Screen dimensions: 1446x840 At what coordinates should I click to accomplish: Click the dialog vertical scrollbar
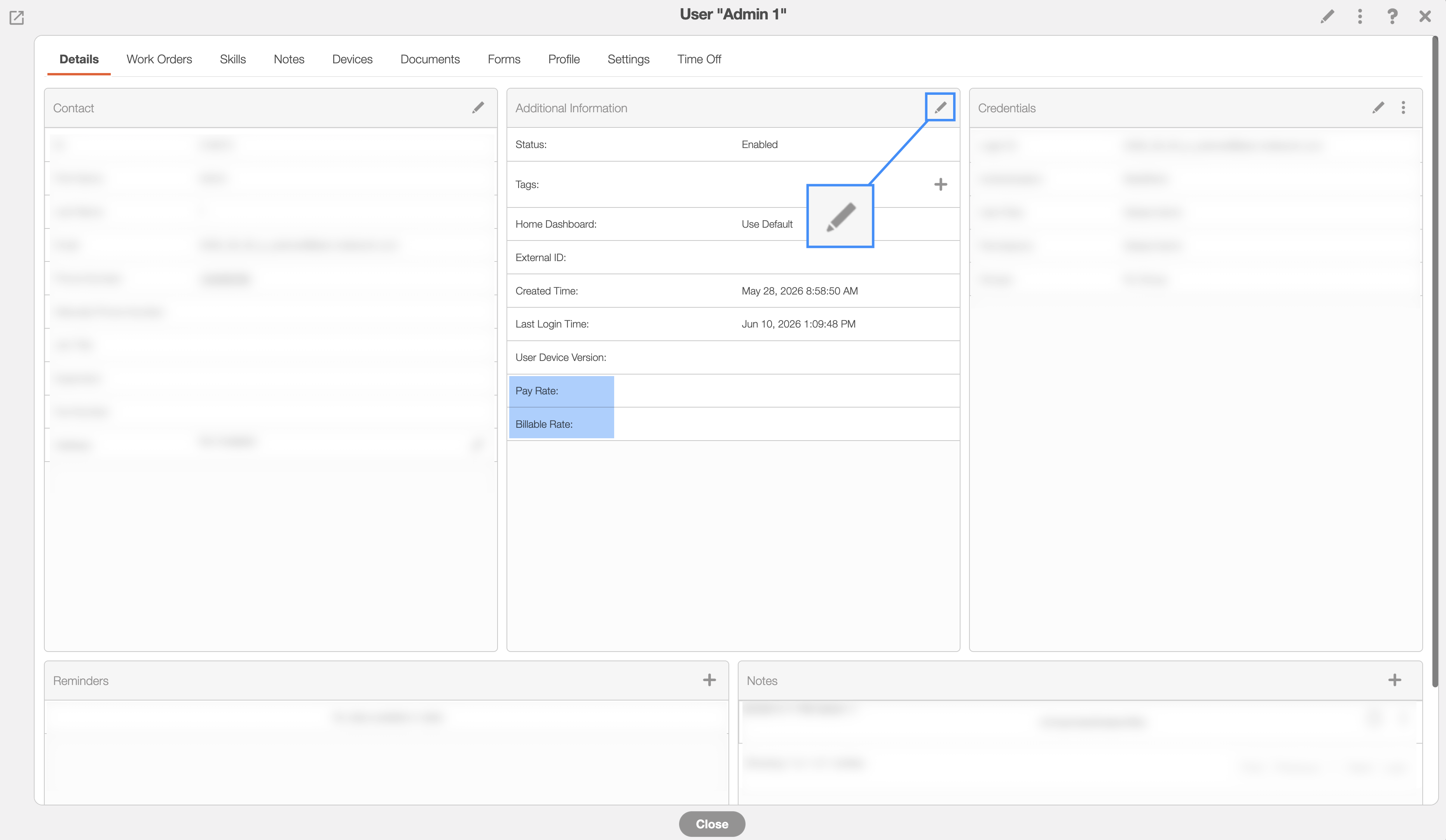pyautogui.click(x=1435, y=361)
